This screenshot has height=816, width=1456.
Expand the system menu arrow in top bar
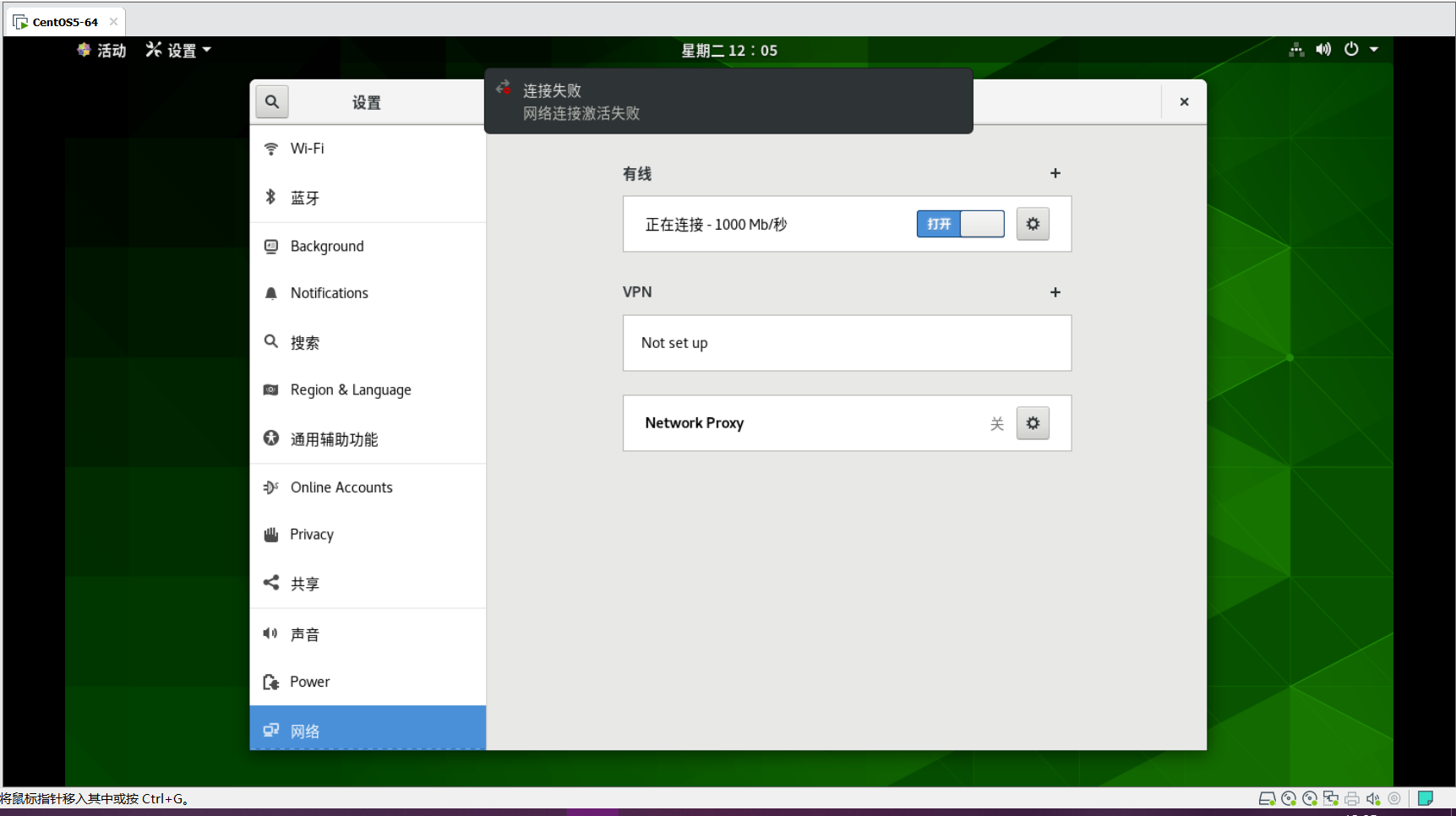(x=1374, y=50)
